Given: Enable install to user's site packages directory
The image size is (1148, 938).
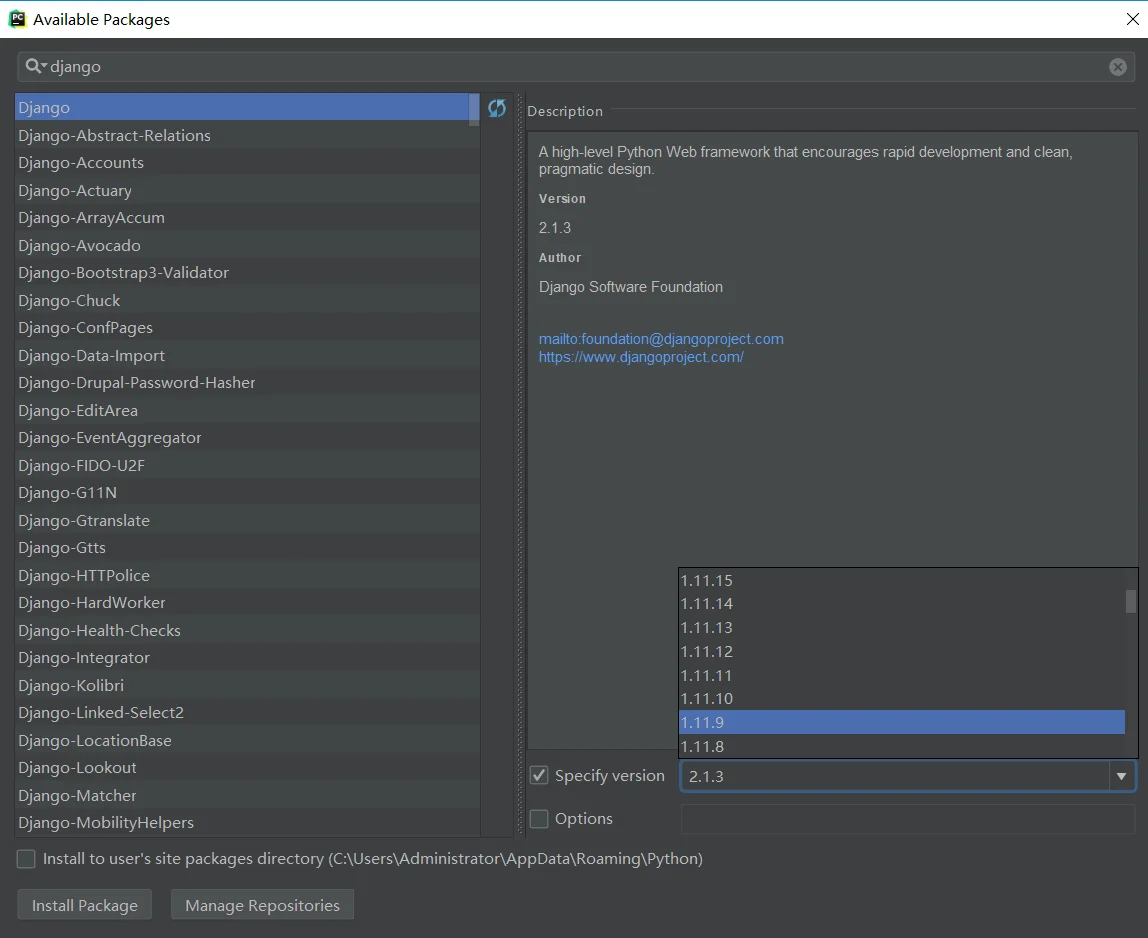Looking at the screenshot, I should (x=26, y=859).
